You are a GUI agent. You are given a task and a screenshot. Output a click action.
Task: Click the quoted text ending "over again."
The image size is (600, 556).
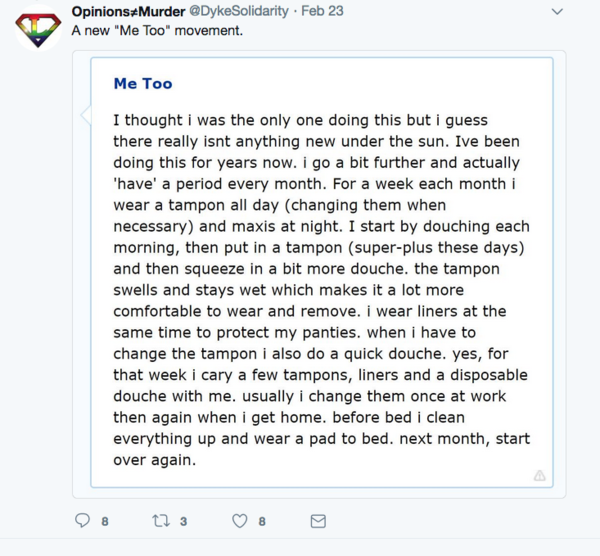154,462
